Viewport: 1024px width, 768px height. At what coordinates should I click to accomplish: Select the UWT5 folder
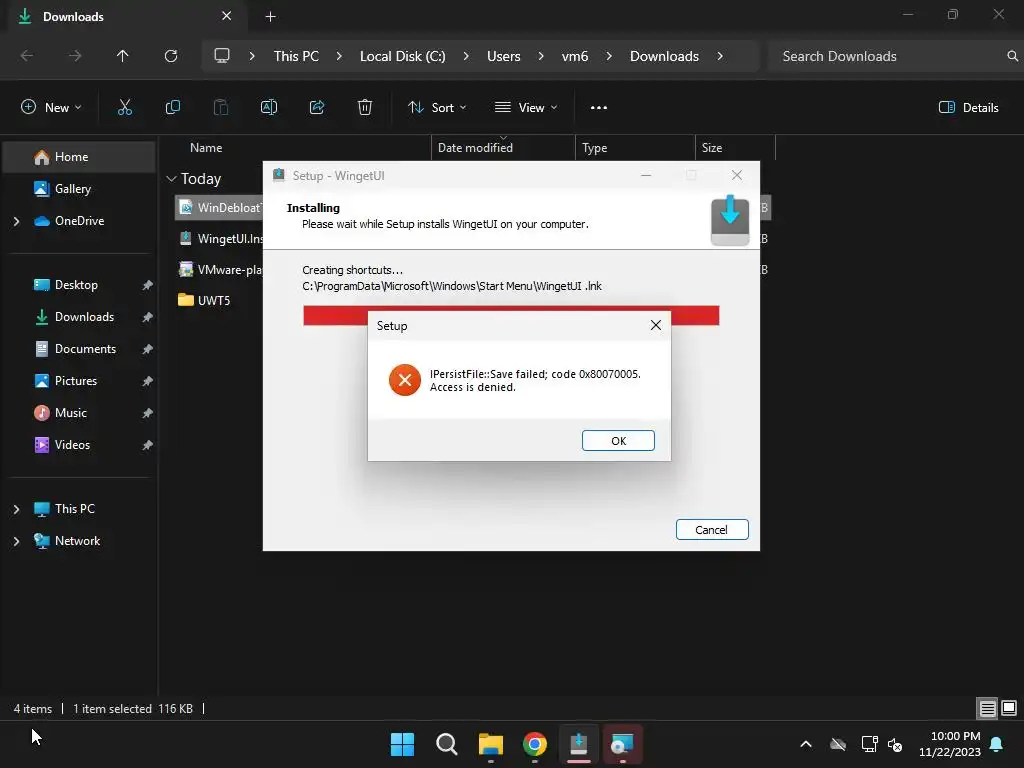[204, 300]
